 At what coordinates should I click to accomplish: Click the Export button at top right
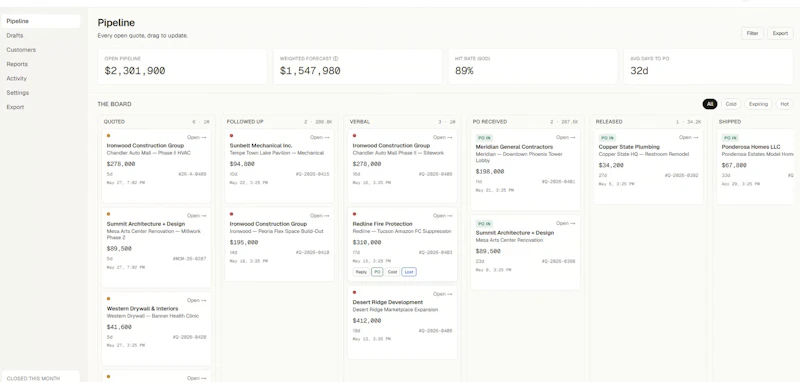[780, 33]
